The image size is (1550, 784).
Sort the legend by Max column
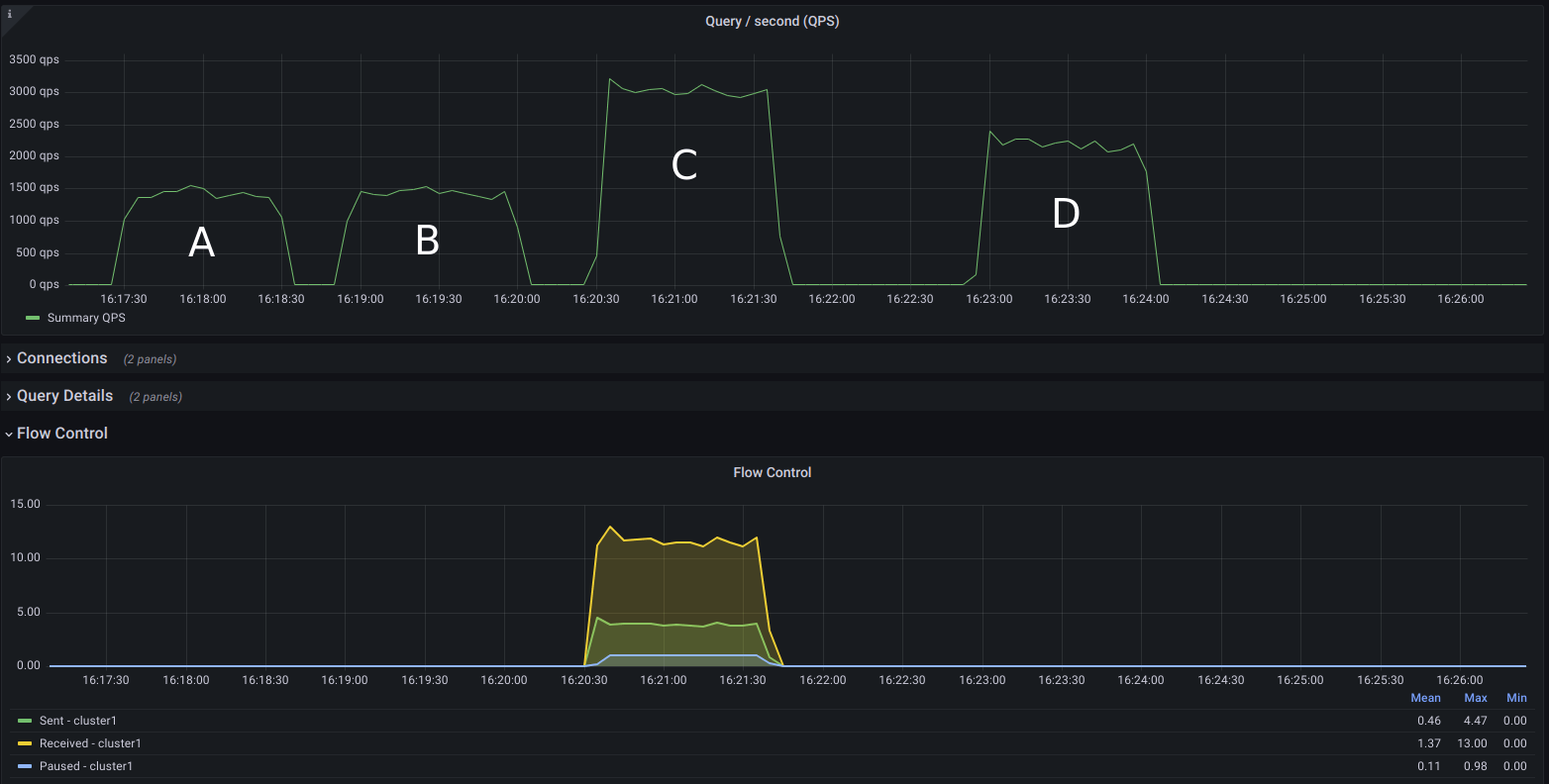point(1476,698)
